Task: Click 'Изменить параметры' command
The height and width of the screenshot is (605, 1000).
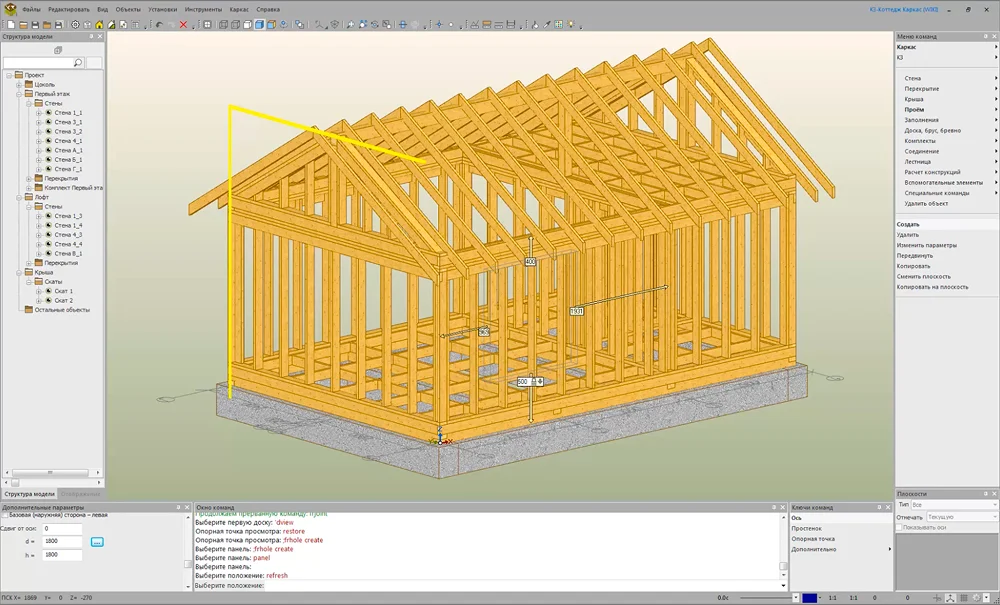Action: (x=926, y=245)
